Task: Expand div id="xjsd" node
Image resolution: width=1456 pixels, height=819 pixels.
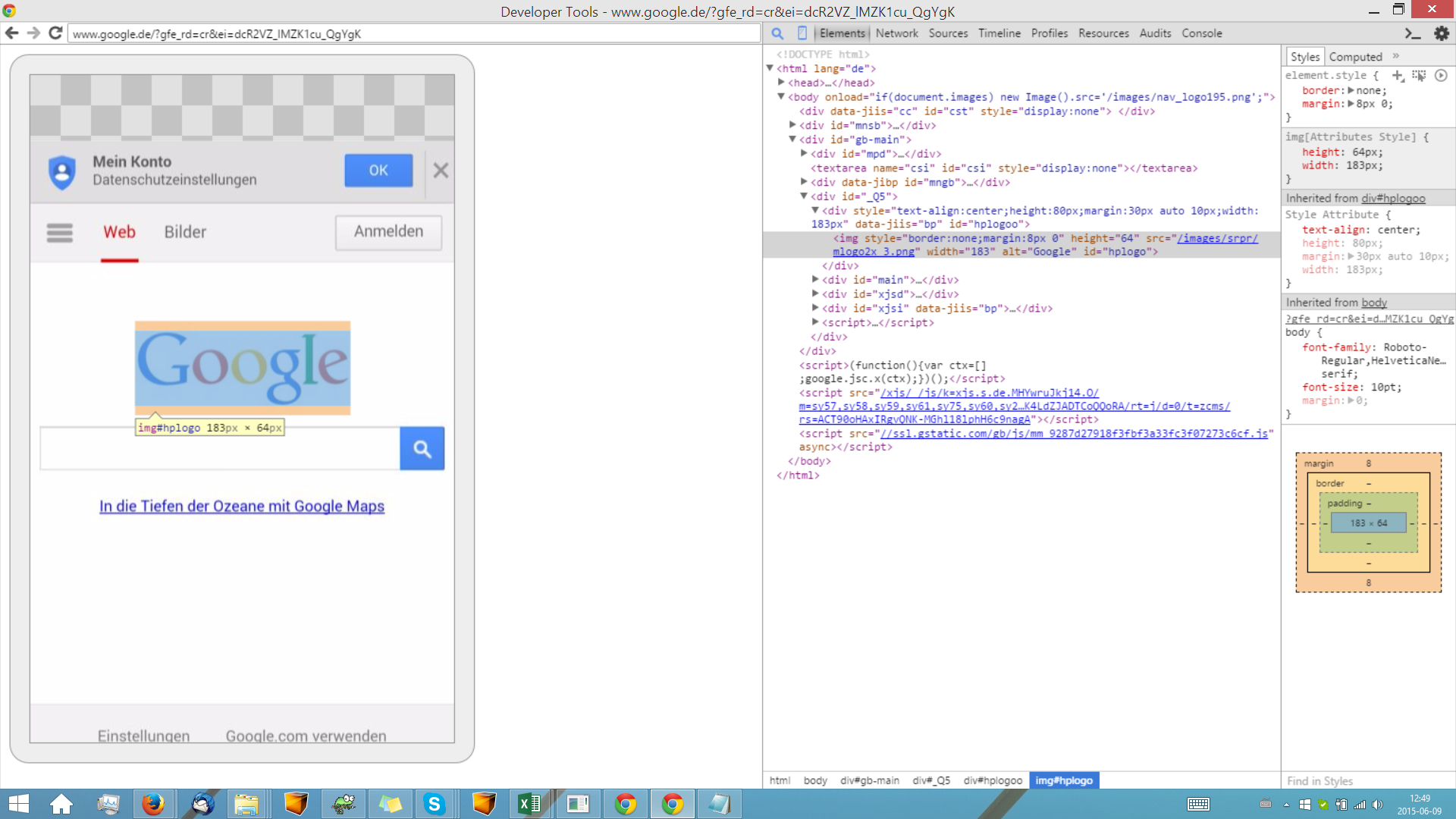Action: point(815,293)
